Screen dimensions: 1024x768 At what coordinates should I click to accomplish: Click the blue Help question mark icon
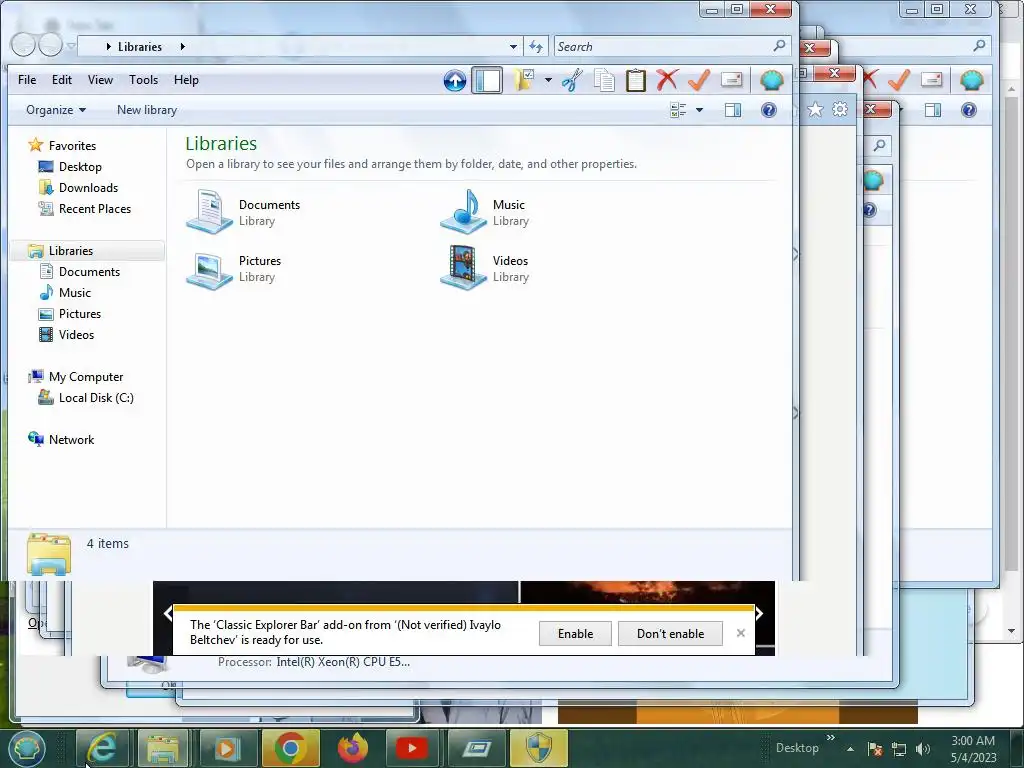[769, 110]
